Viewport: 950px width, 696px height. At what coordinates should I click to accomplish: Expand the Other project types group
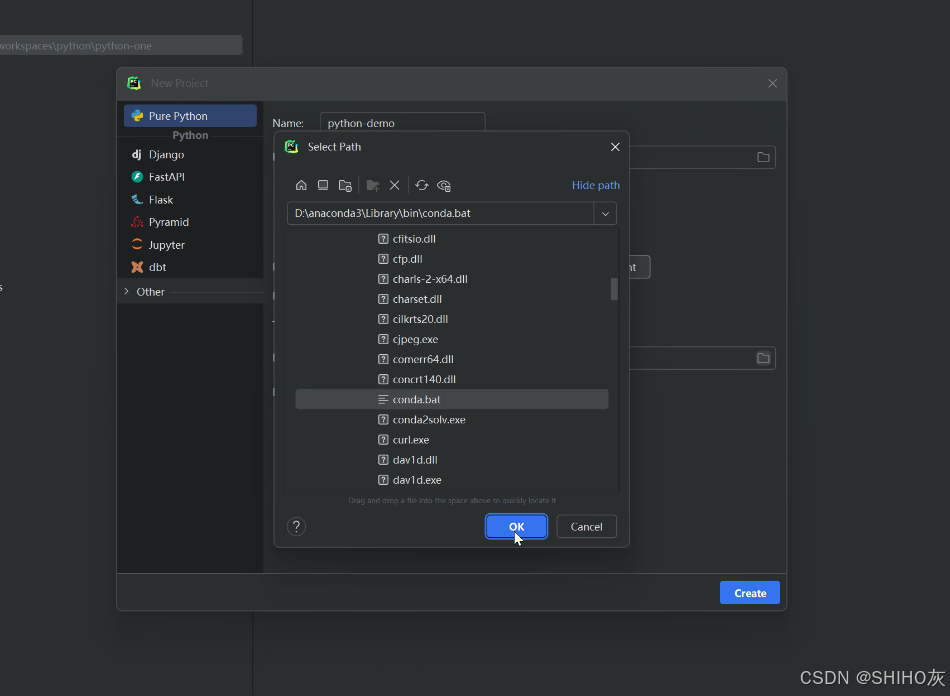tap(127, 291)
